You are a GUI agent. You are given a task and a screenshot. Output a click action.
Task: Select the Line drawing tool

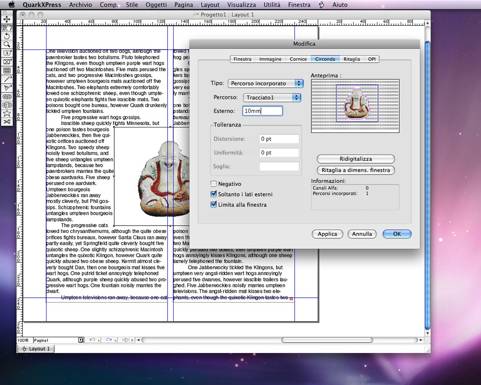click(x=7, y=79)
